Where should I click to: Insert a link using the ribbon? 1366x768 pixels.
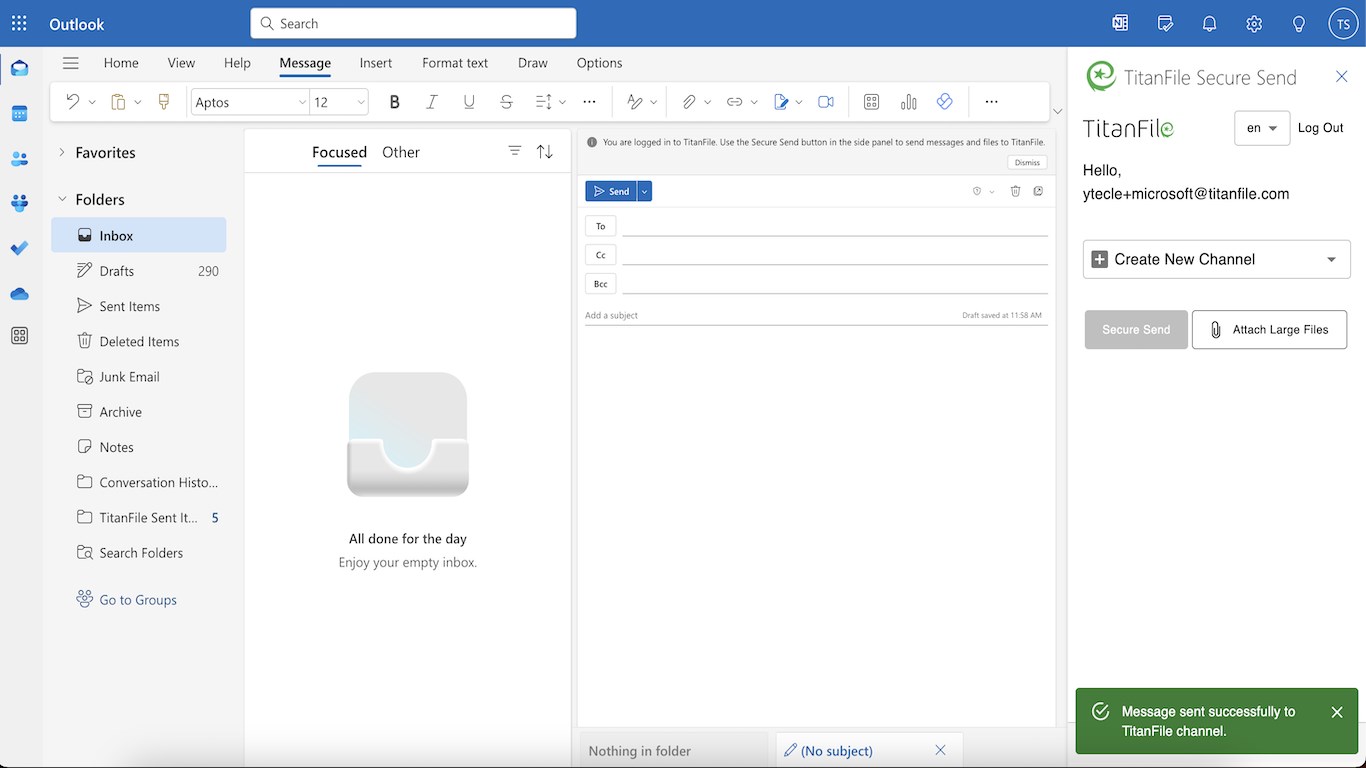tap(735, 101)
